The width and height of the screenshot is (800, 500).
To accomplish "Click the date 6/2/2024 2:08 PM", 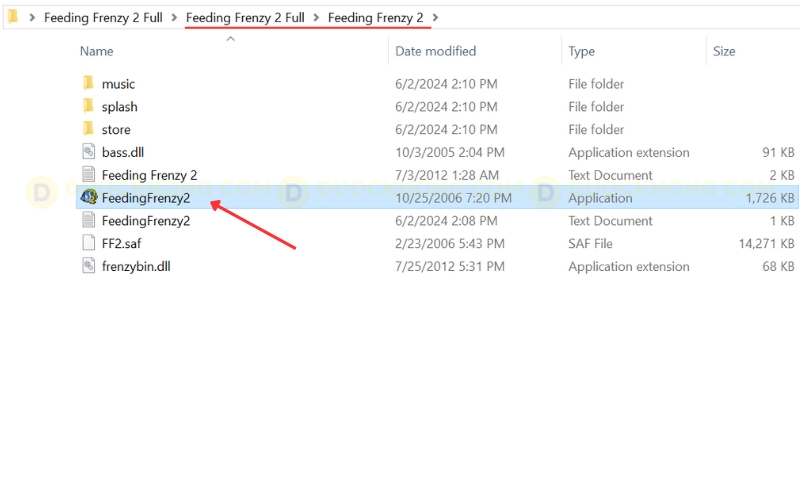I will click(x=446, y=221).
